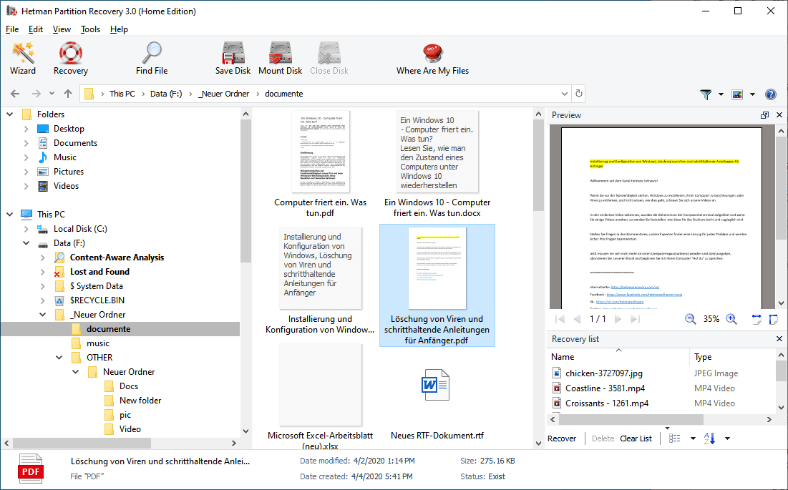The image size is (788, 490).
Task: Select the music folder in tree
Action: 97,343
